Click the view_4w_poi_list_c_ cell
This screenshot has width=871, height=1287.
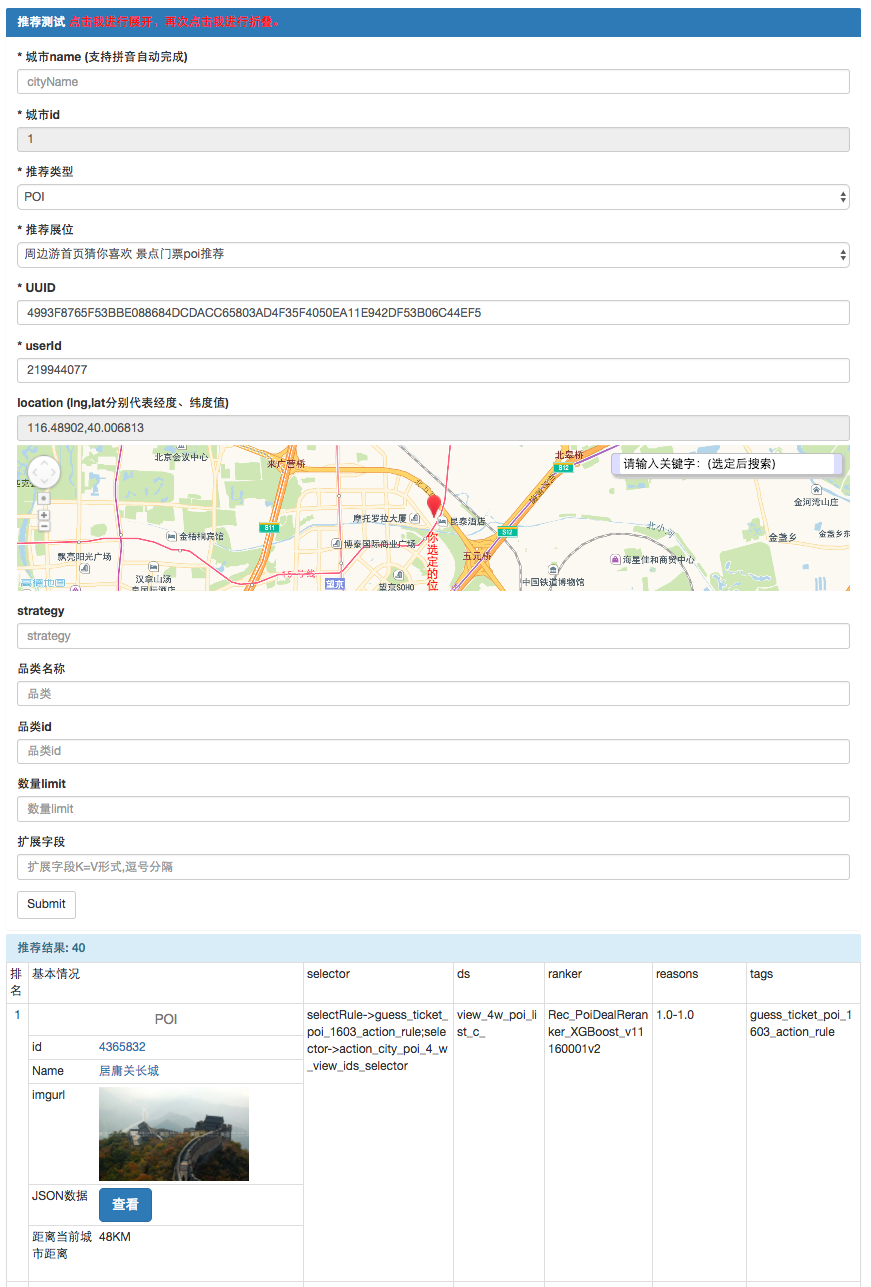pos(497,1023)
